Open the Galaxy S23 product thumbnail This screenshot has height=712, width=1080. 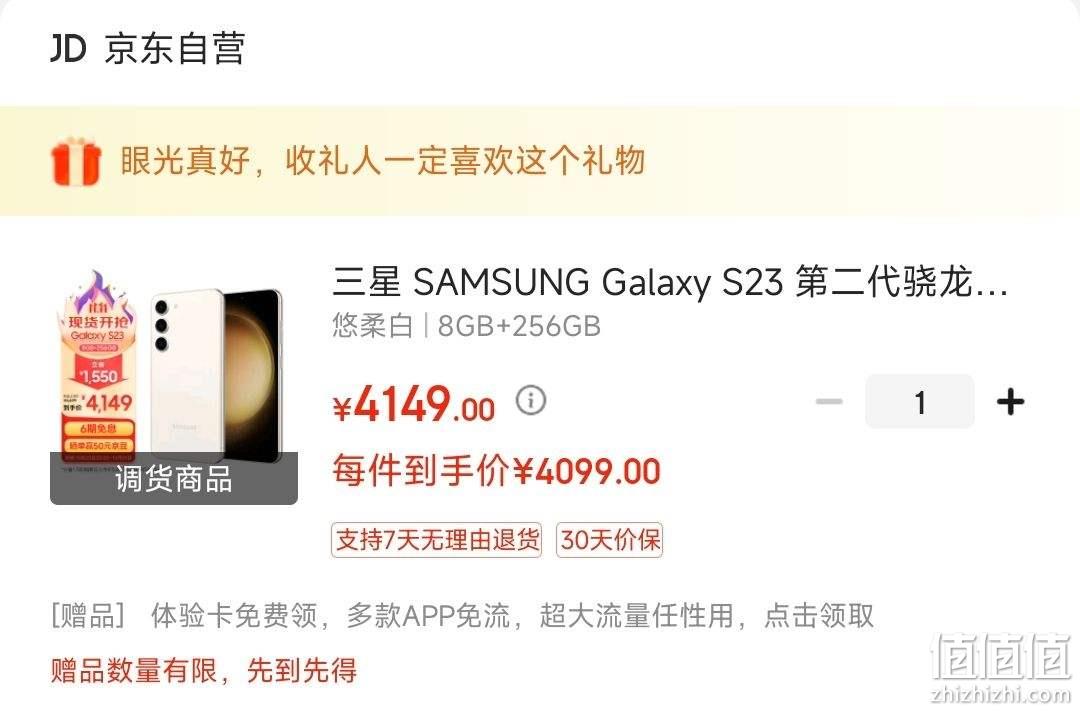click(174, 386)
